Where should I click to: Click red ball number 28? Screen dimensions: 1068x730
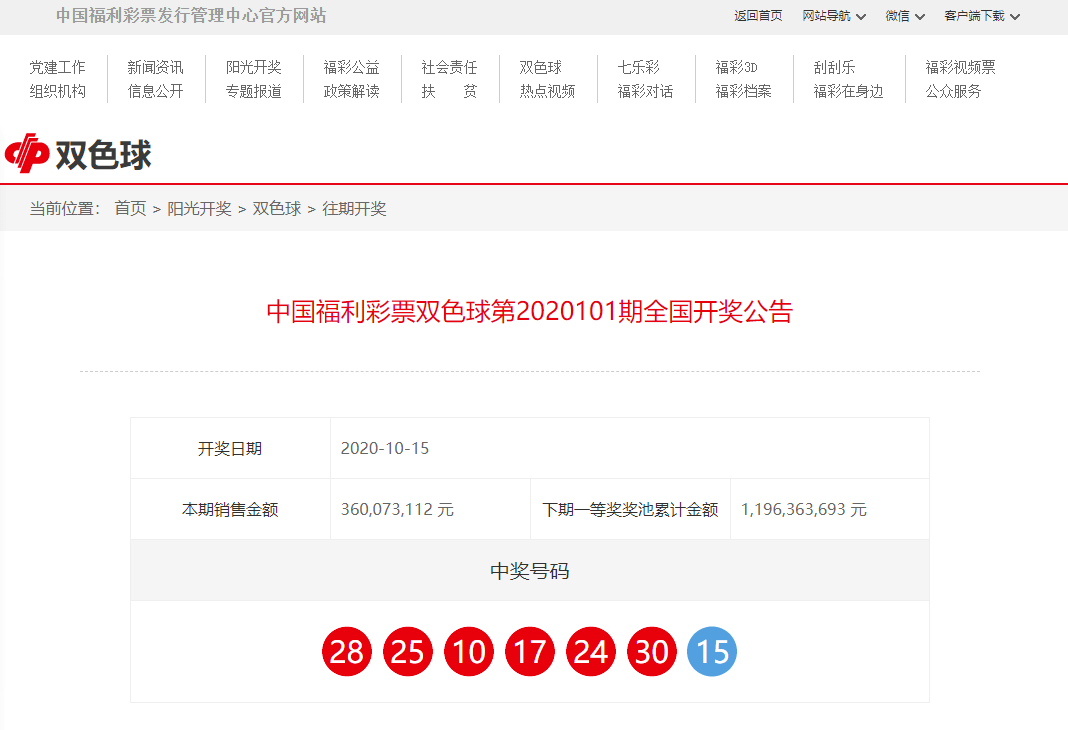click(347, 652)
